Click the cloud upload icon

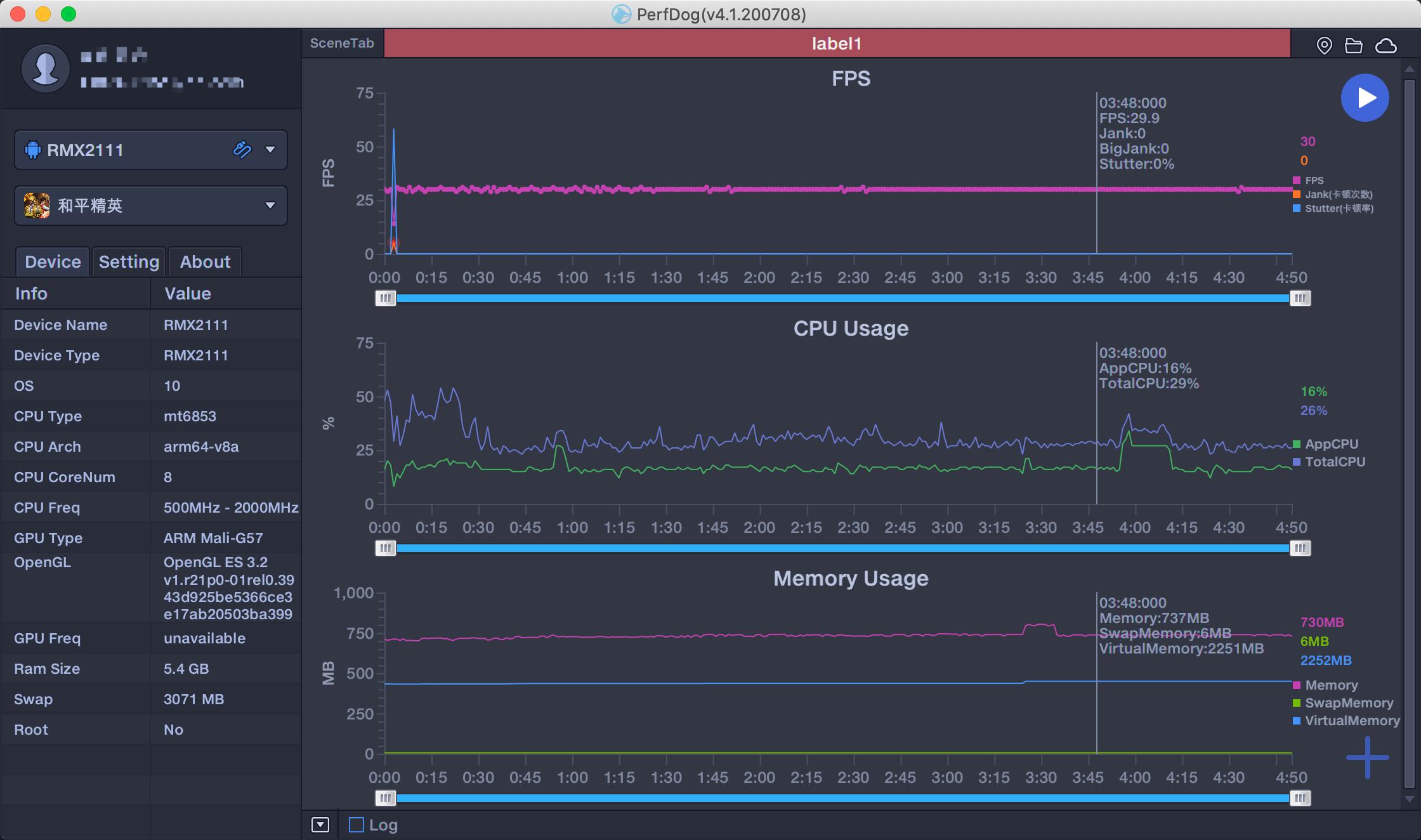(x=1385, y=45)
